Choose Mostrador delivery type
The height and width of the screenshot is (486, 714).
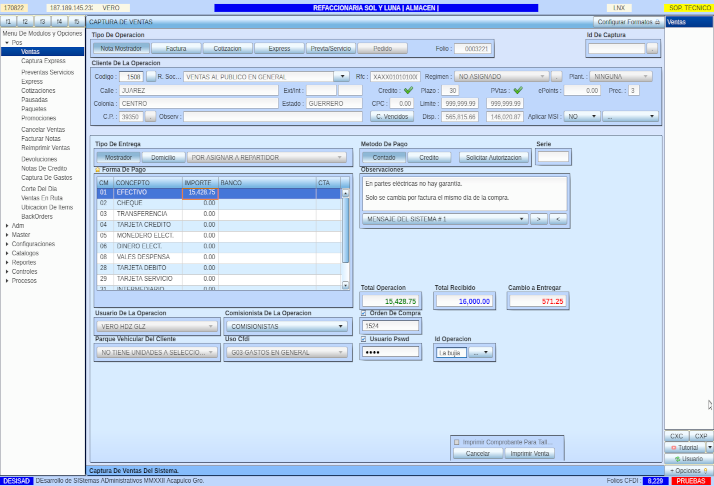[118, 158]
